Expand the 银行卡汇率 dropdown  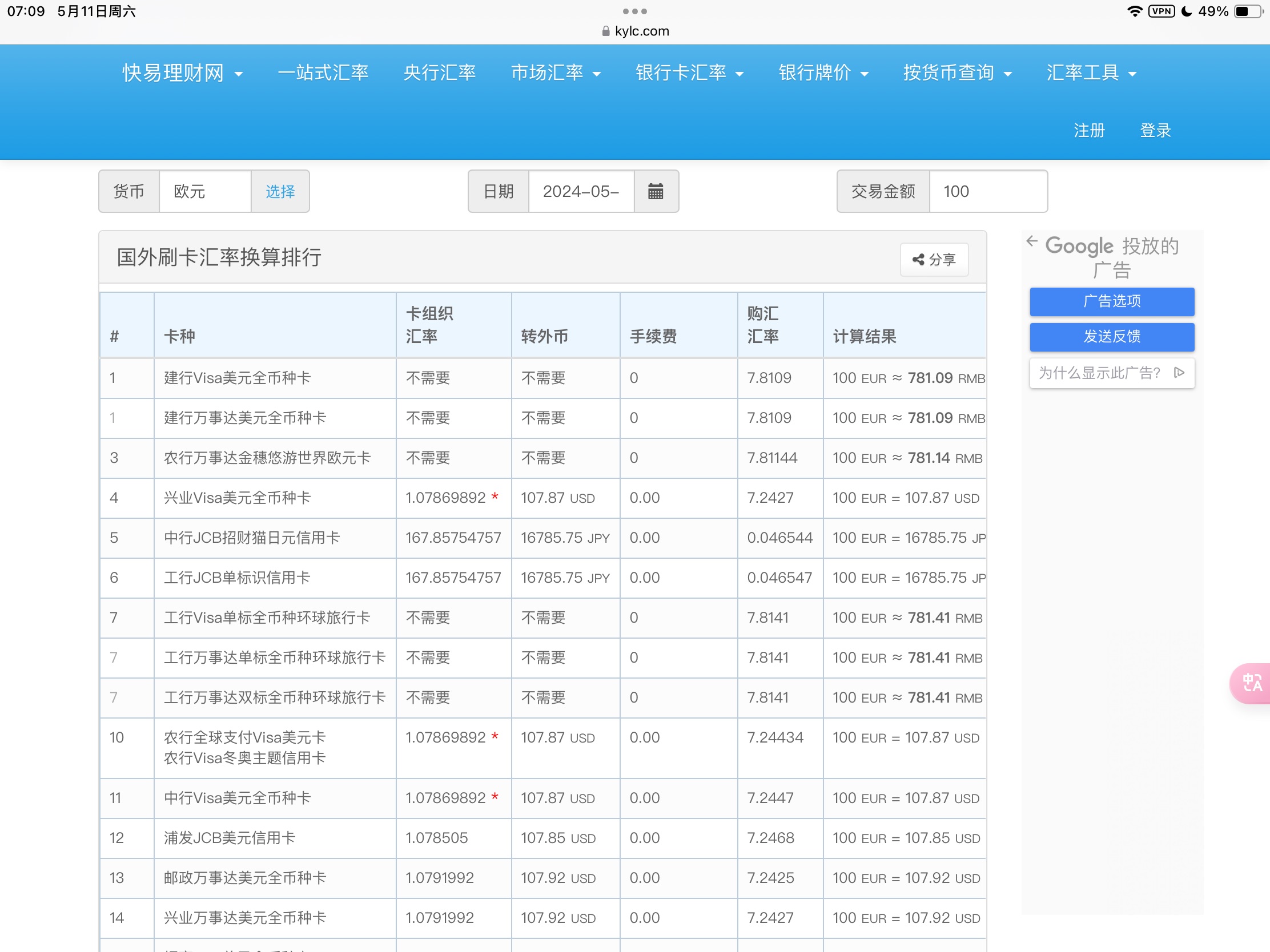click(690, 73)
